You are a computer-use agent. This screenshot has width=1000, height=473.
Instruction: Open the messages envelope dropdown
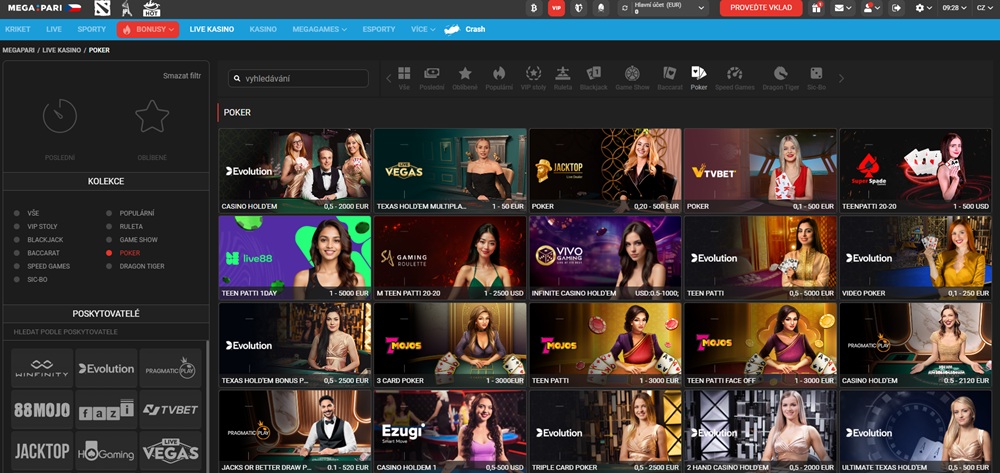(843, 8)
